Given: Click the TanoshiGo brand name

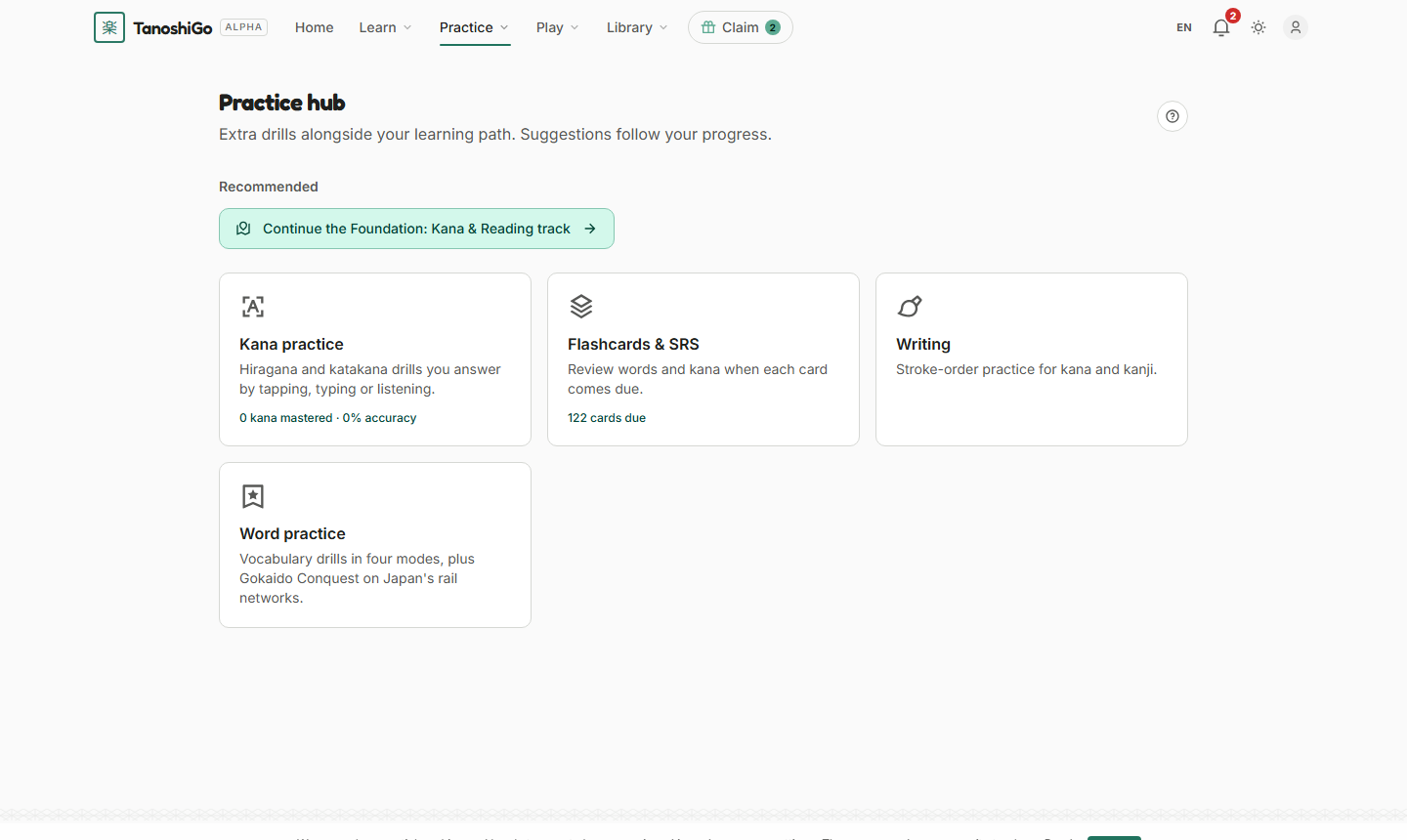Looking at the screenshot, I should (x=173, y=28).
